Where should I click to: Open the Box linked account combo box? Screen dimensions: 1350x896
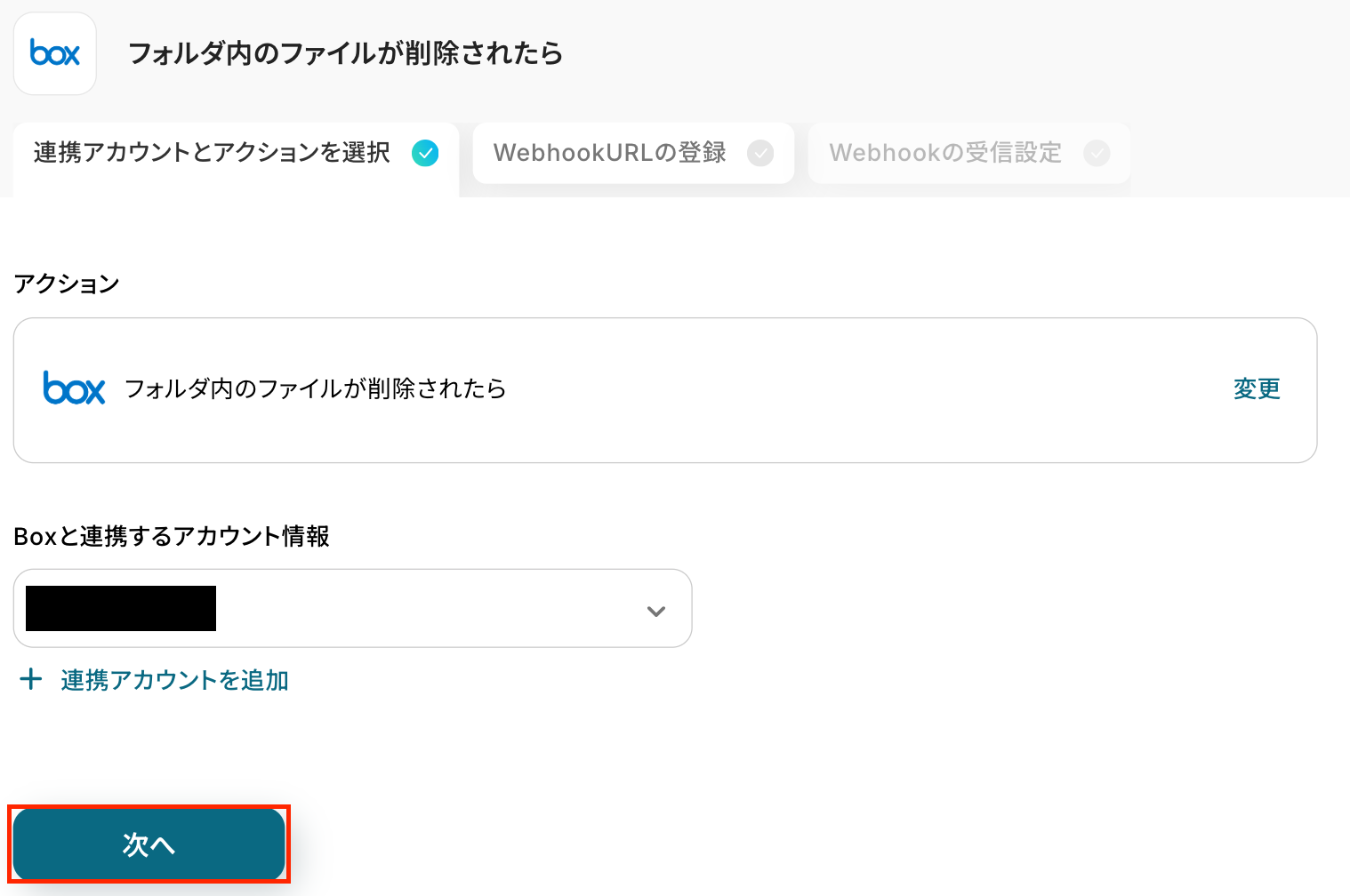(x=427, y=609)
